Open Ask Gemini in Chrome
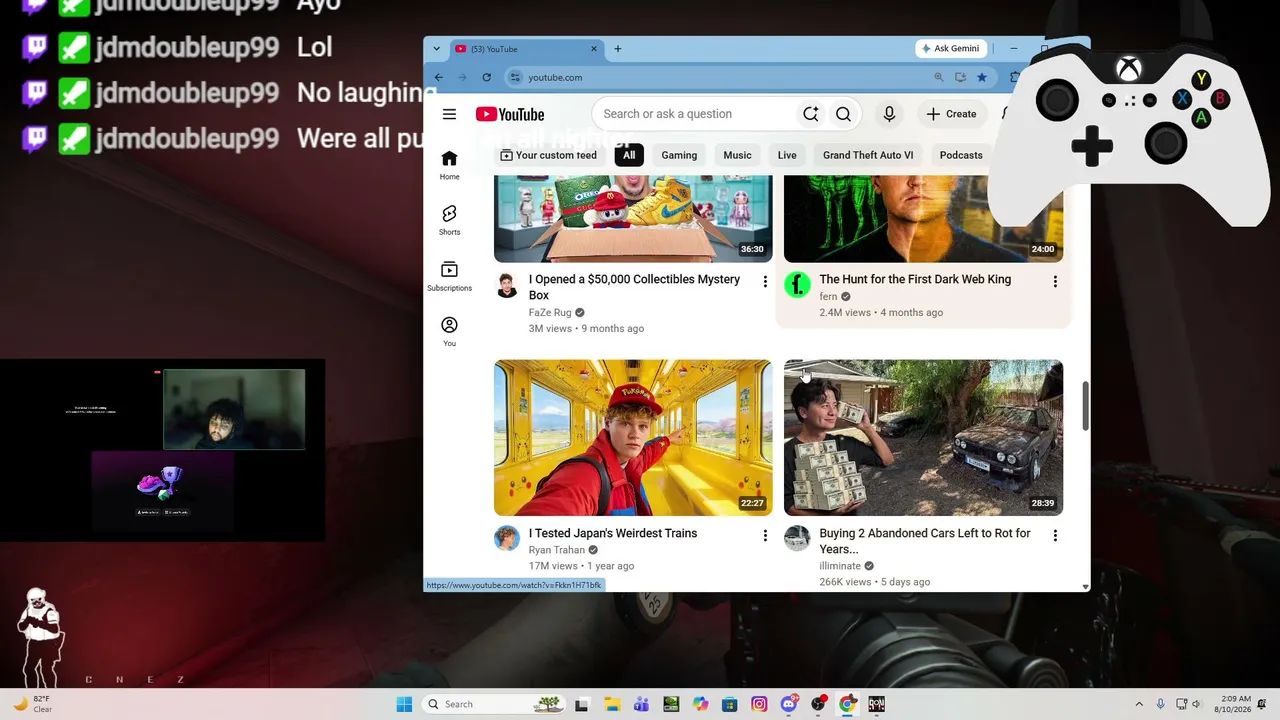The width and height of the screenshot is (1280, 720). coord(951,48)
